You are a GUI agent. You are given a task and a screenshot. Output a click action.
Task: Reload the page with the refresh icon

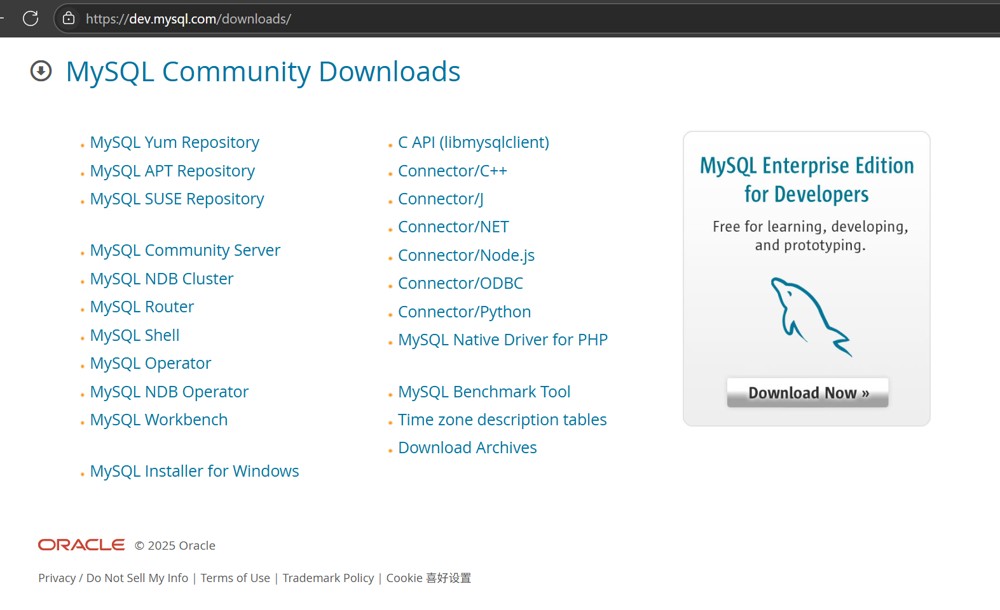30,19
